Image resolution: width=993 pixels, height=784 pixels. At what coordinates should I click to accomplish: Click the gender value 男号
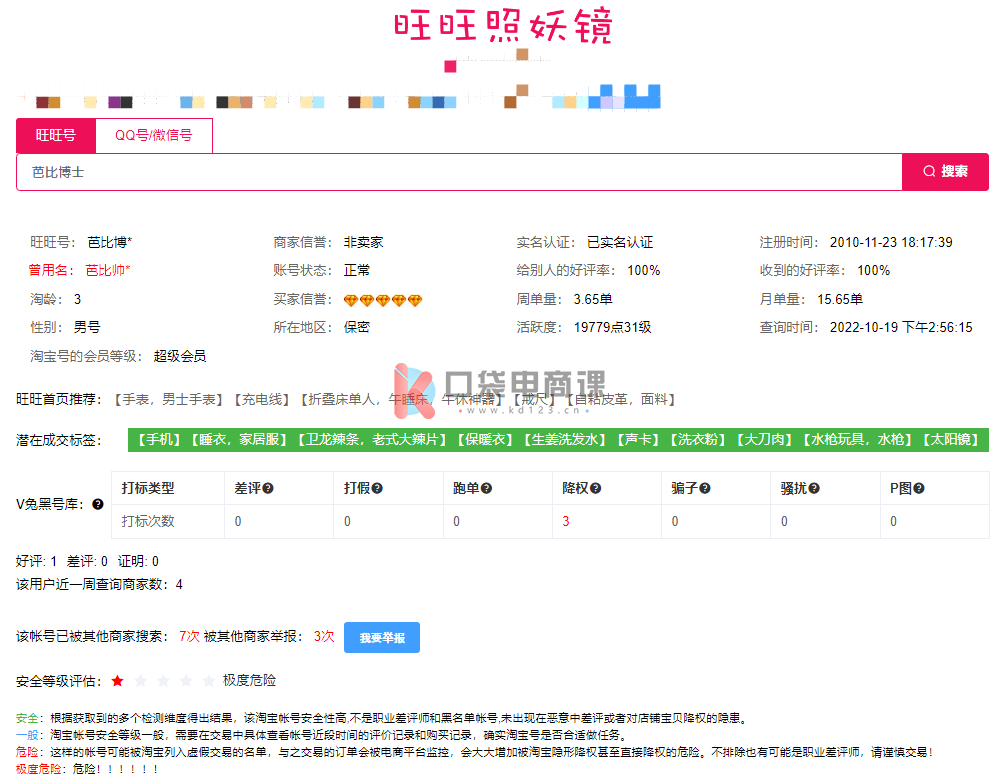point(87,327)
